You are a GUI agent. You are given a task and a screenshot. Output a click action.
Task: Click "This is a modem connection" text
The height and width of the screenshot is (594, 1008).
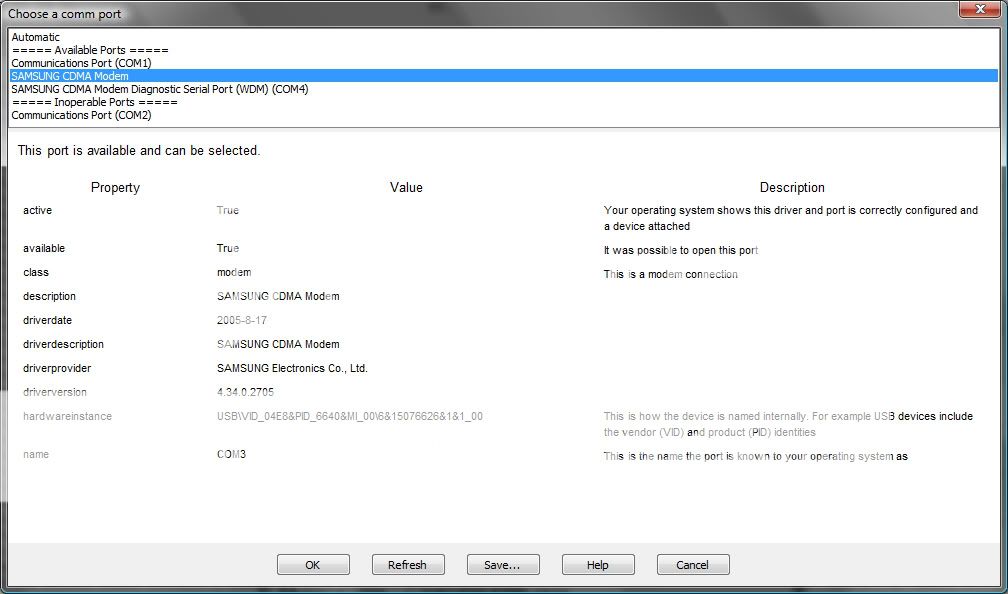[x=670, y=274]
